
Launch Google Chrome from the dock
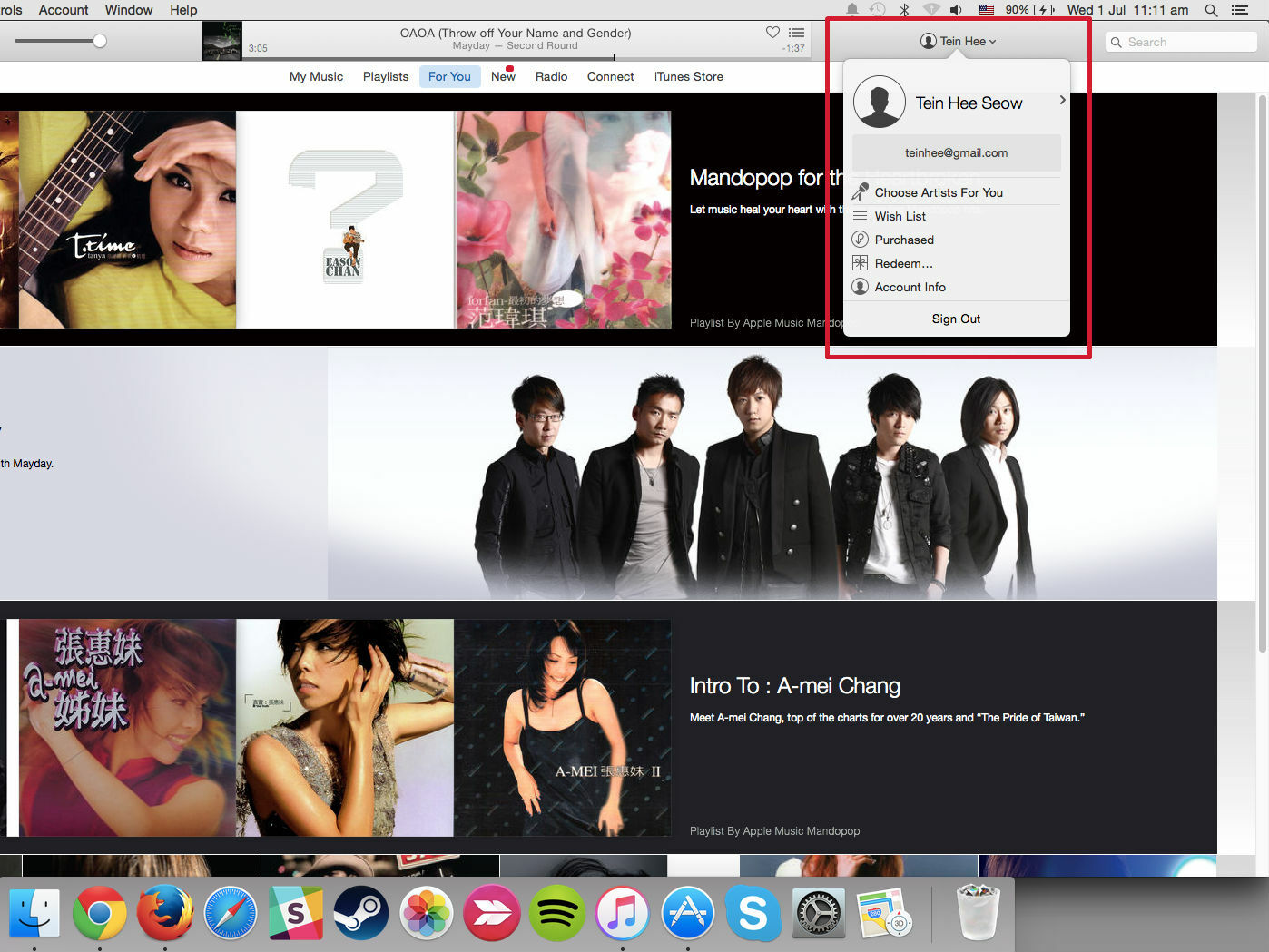tap(100, 913)
